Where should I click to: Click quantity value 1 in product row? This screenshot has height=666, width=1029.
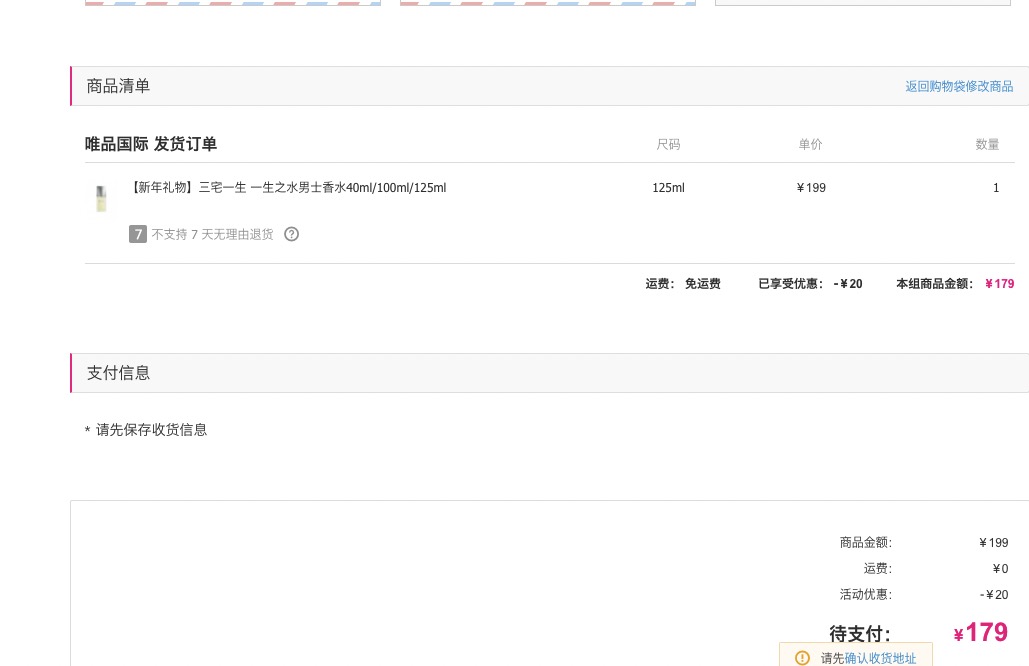[x=996, y=188]
